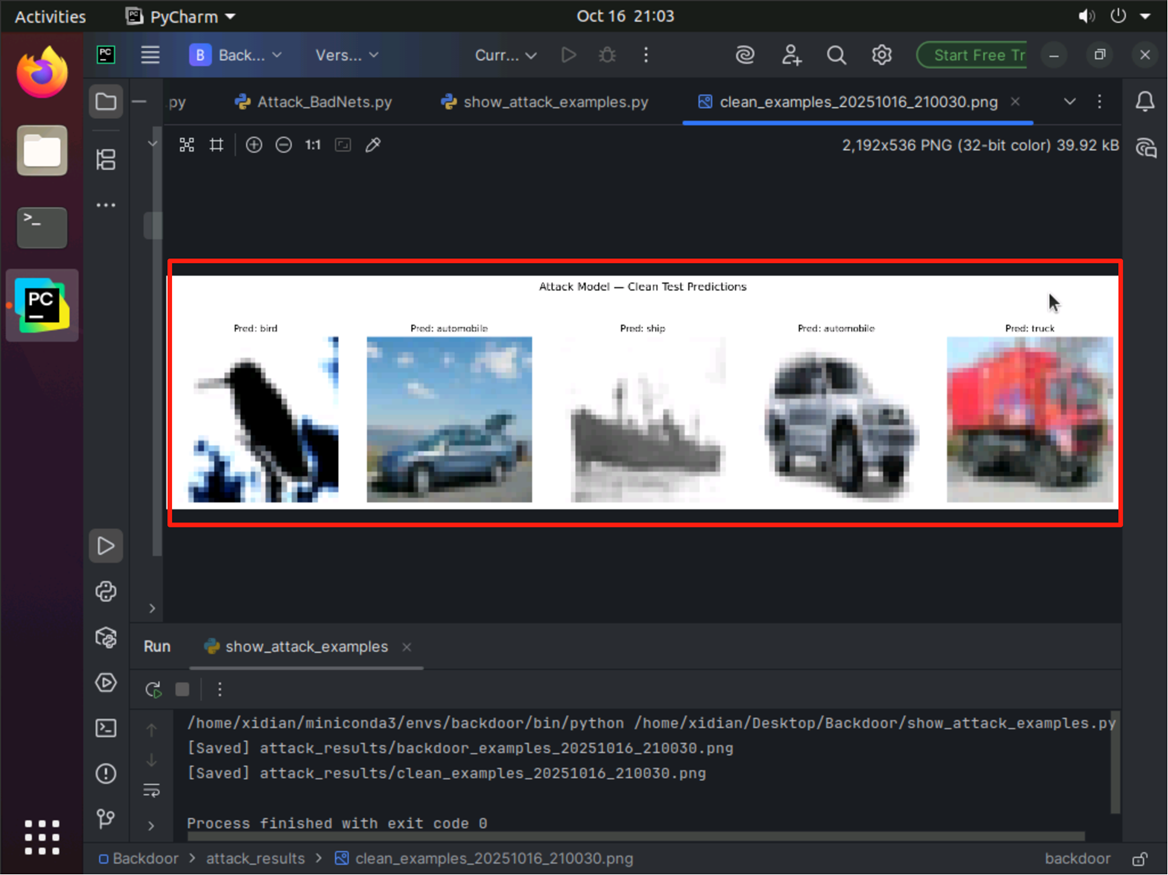Image resolution: width=1168 pixels, height=875 pixels.
Task: Toggle the image grid overlay
Action: click(x=216, y=145)
